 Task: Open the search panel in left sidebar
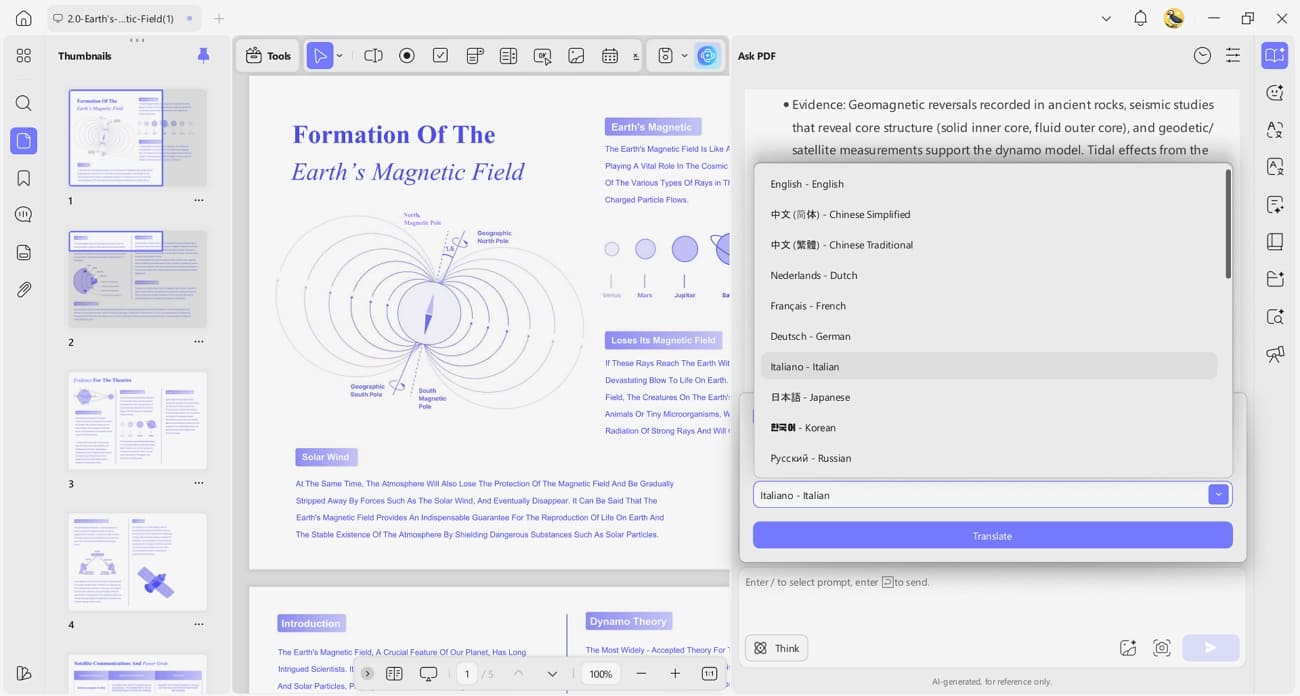(x=24, y=103)
